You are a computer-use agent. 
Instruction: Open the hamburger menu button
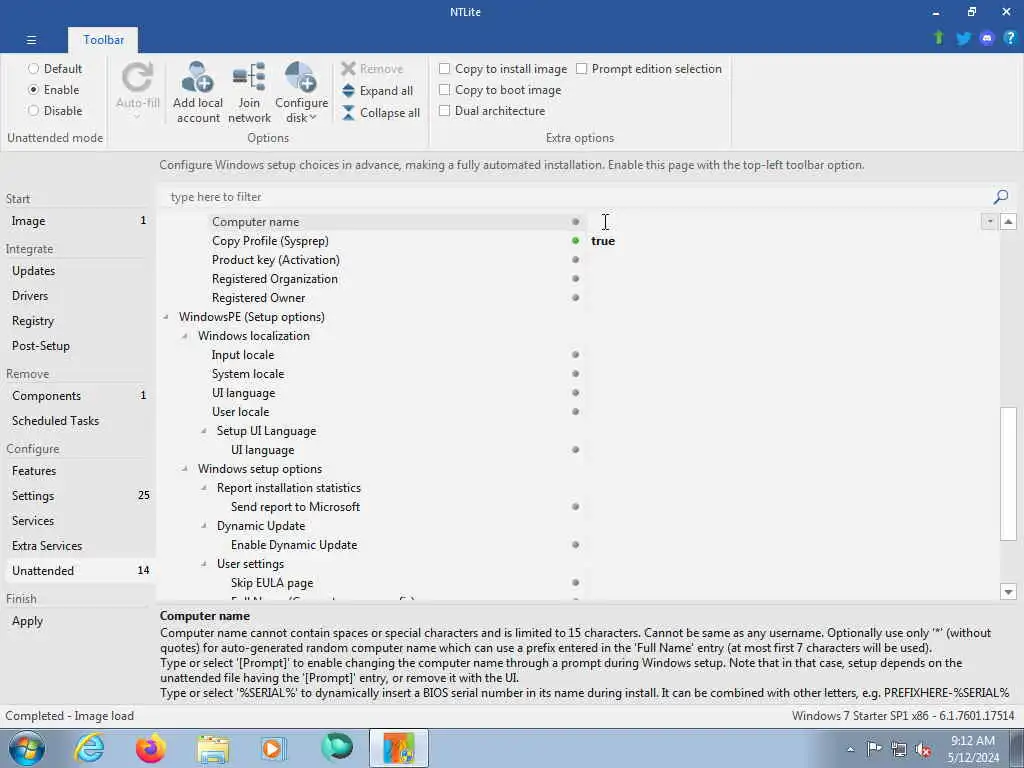31,40
